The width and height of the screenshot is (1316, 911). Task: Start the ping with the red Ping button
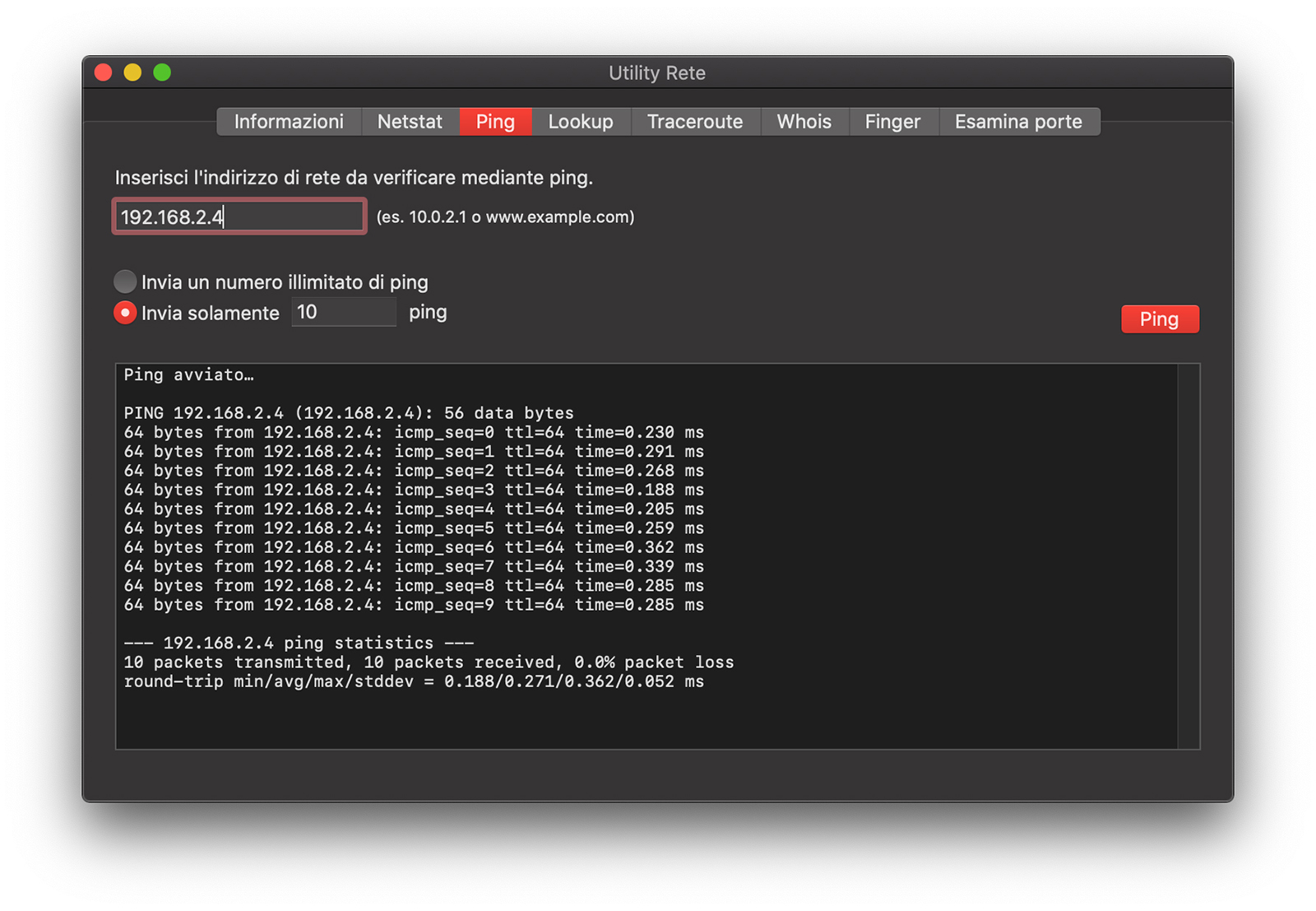(x=1160, y=319)
